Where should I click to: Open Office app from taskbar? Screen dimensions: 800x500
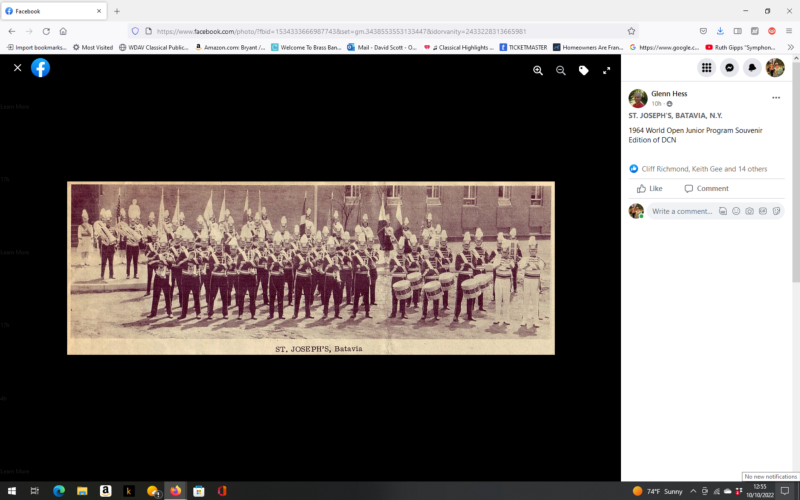(x=222, y=491)
